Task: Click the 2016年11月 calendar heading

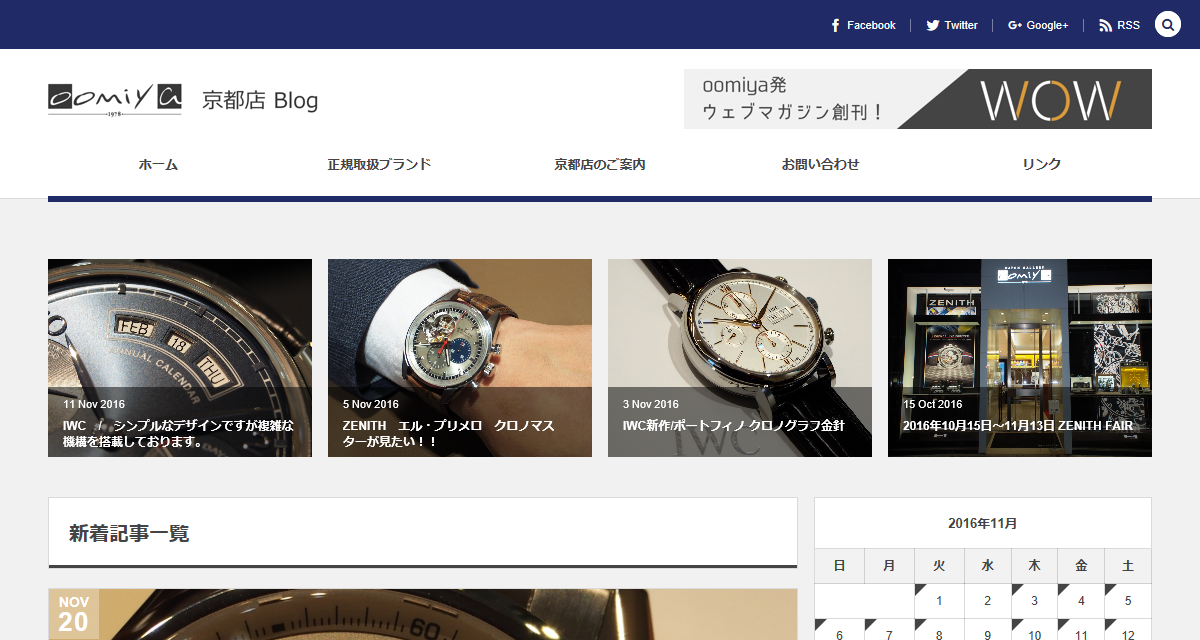Action: coord(983,523)
